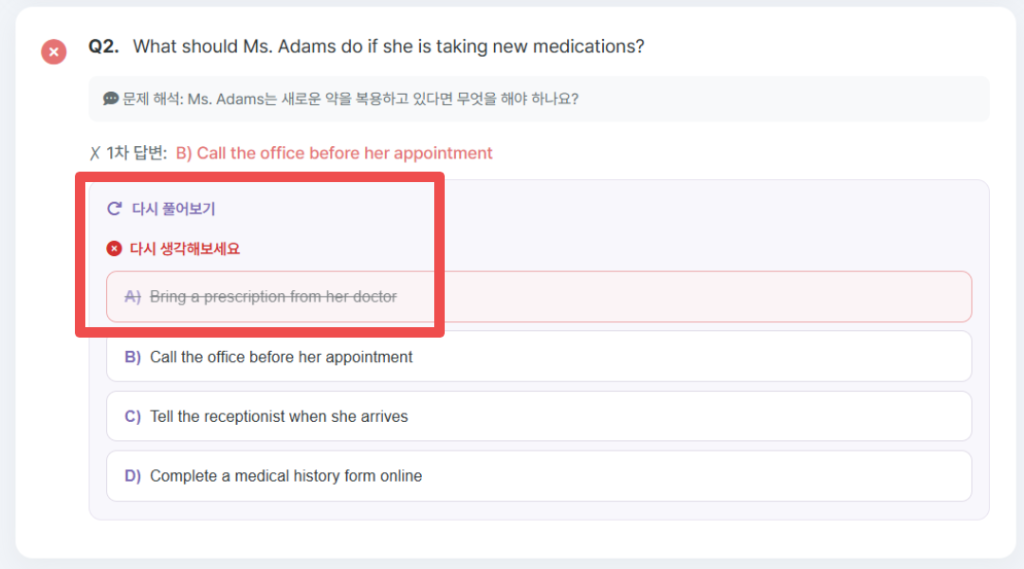Click the red incorrect mark beside Q2

click(x=53, y=51)
